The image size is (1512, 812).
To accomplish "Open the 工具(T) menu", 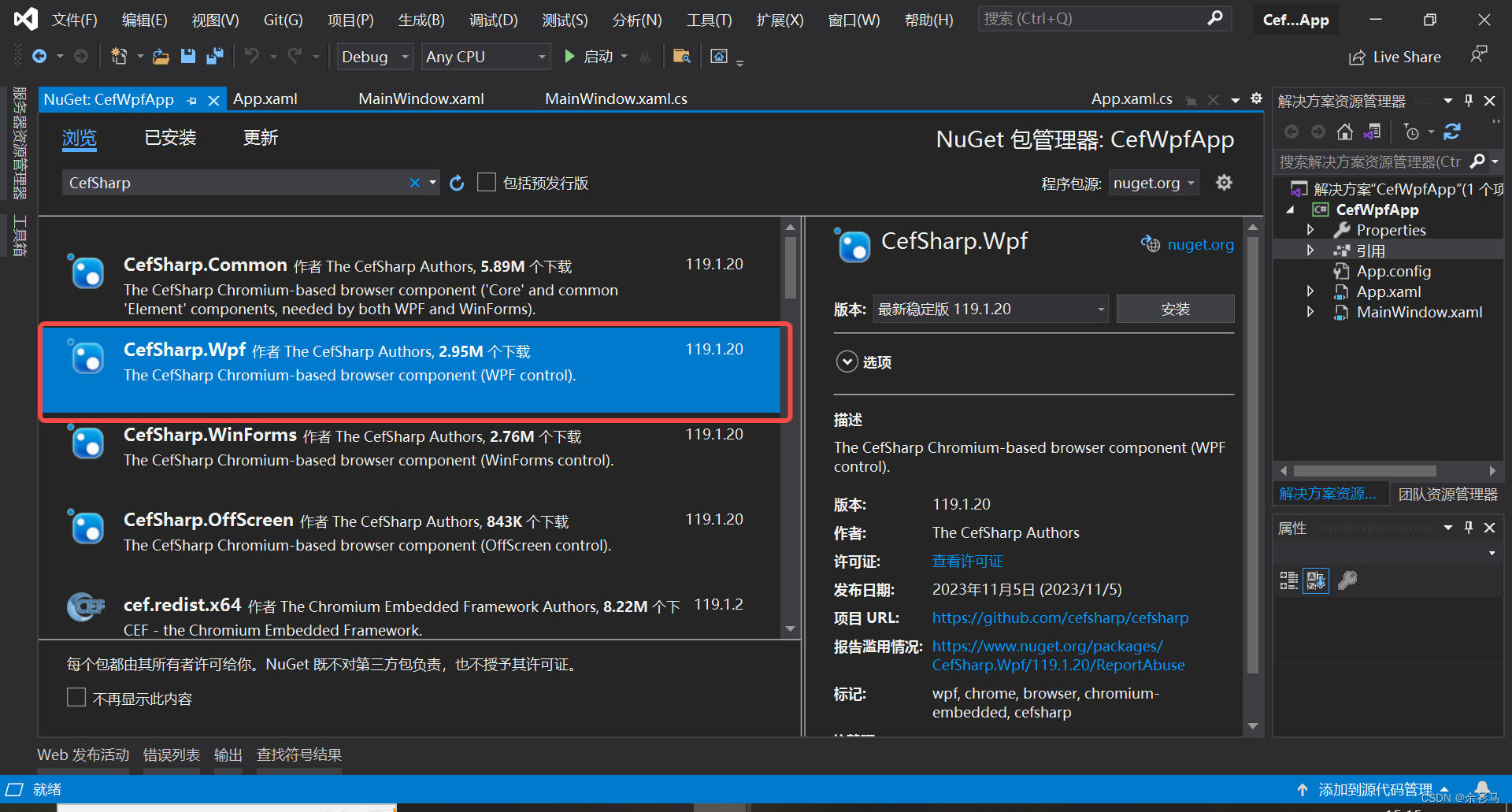I will pyautogui.click(x=707, y=20).
